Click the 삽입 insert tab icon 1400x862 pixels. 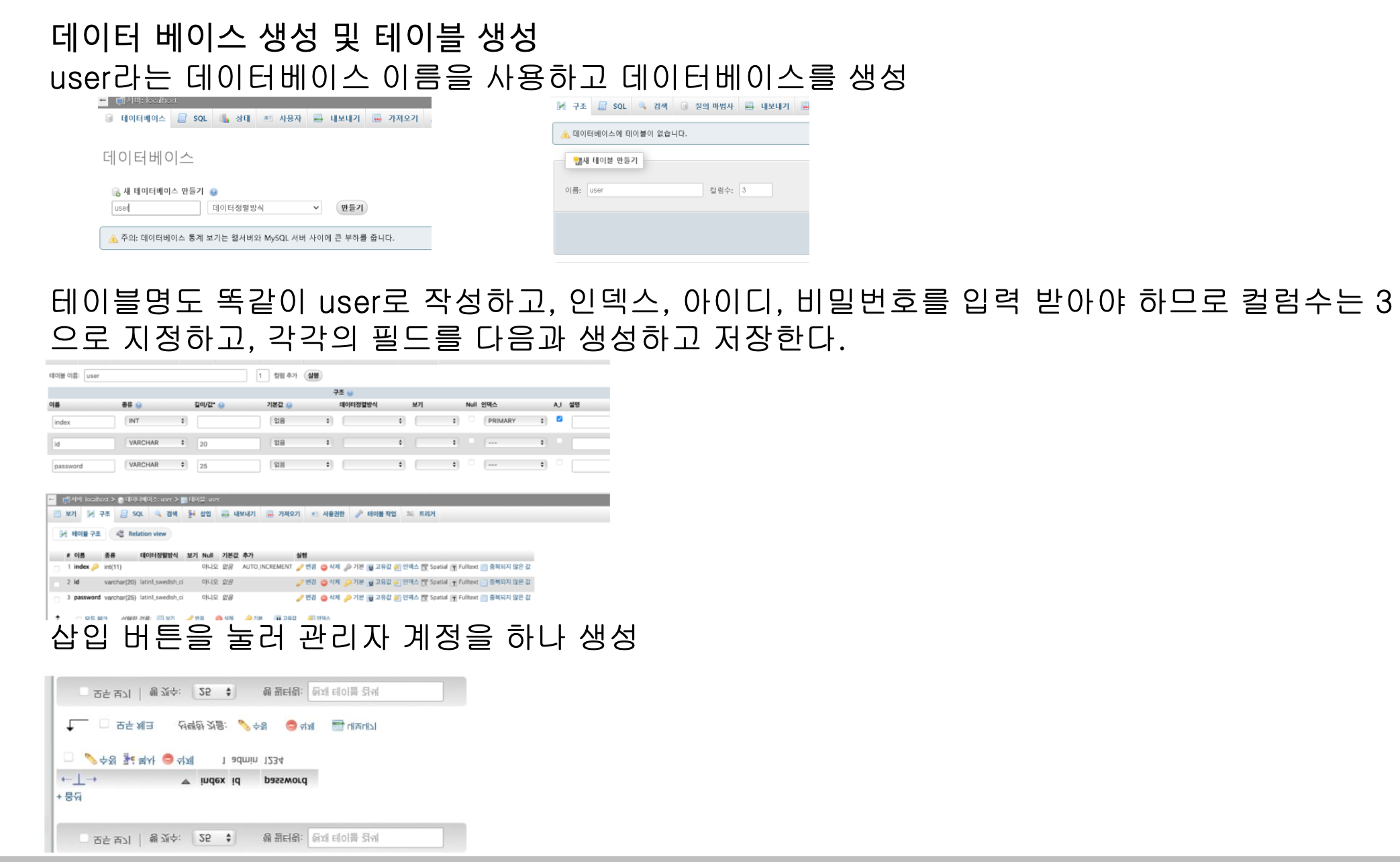click(192, 514)
